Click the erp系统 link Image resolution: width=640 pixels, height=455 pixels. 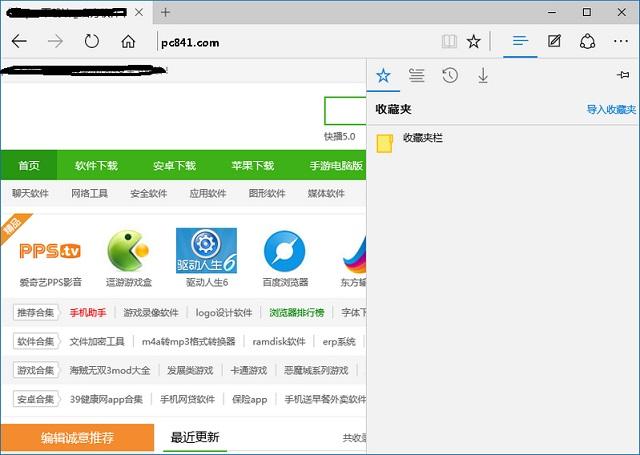coord(339,342)
